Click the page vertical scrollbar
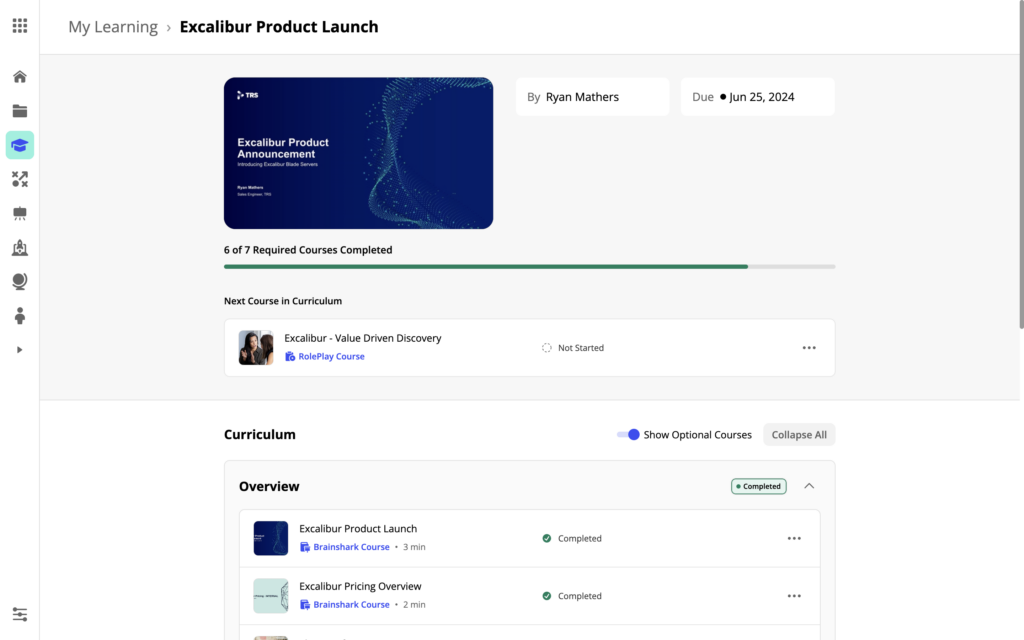Image resolution: width=1024 pixels, height=640 pixels. (1021, 165)
